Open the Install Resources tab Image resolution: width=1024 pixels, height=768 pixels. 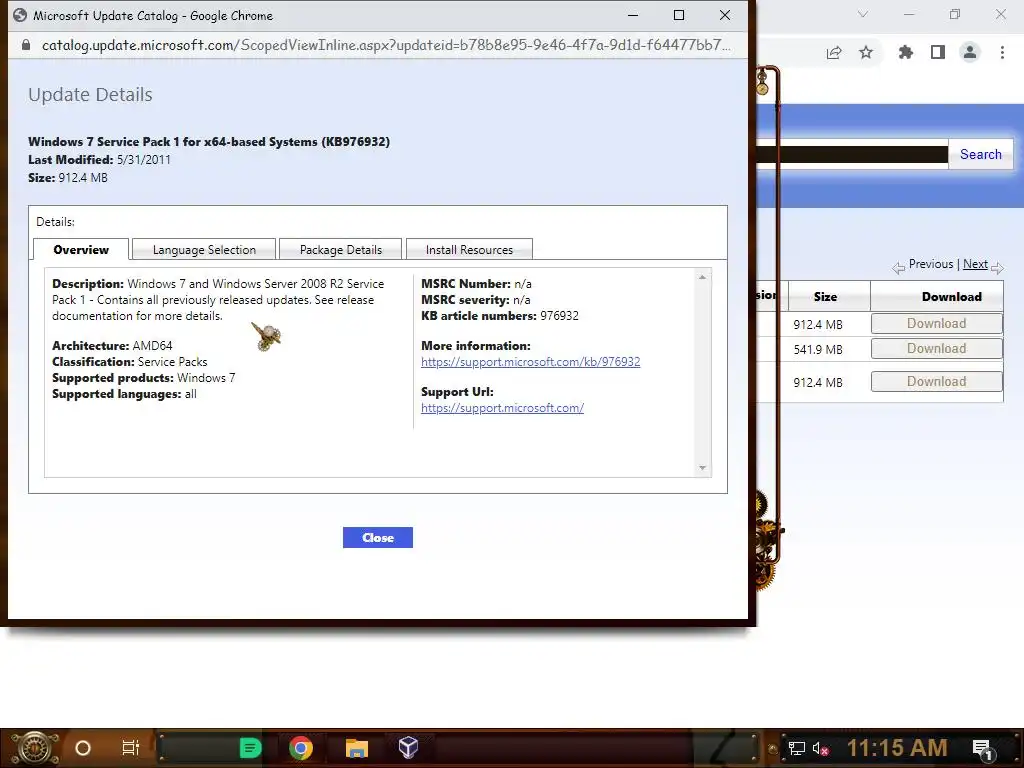(469, 249)
